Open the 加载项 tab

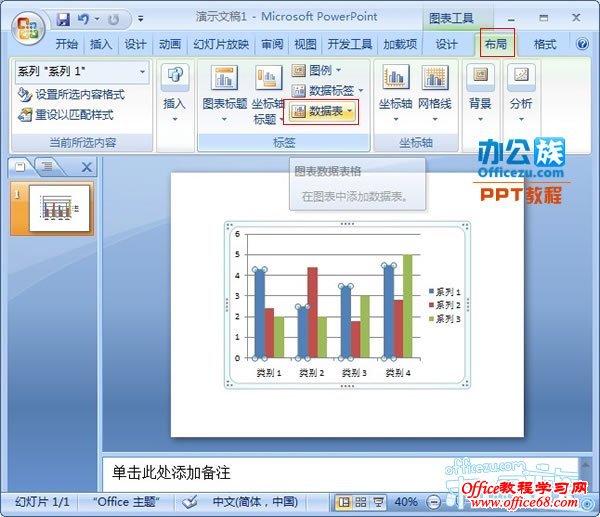pyautogui.click(x=400, y=44)
